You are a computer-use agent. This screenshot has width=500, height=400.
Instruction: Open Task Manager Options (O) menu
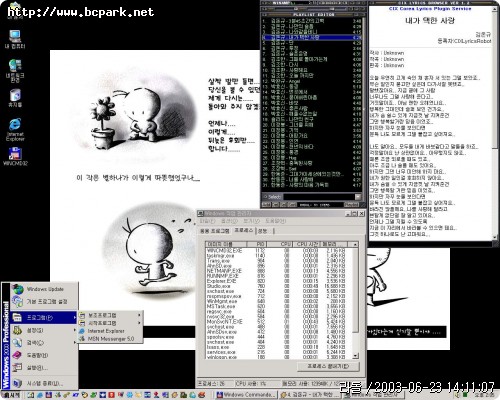tap(229, 221)
